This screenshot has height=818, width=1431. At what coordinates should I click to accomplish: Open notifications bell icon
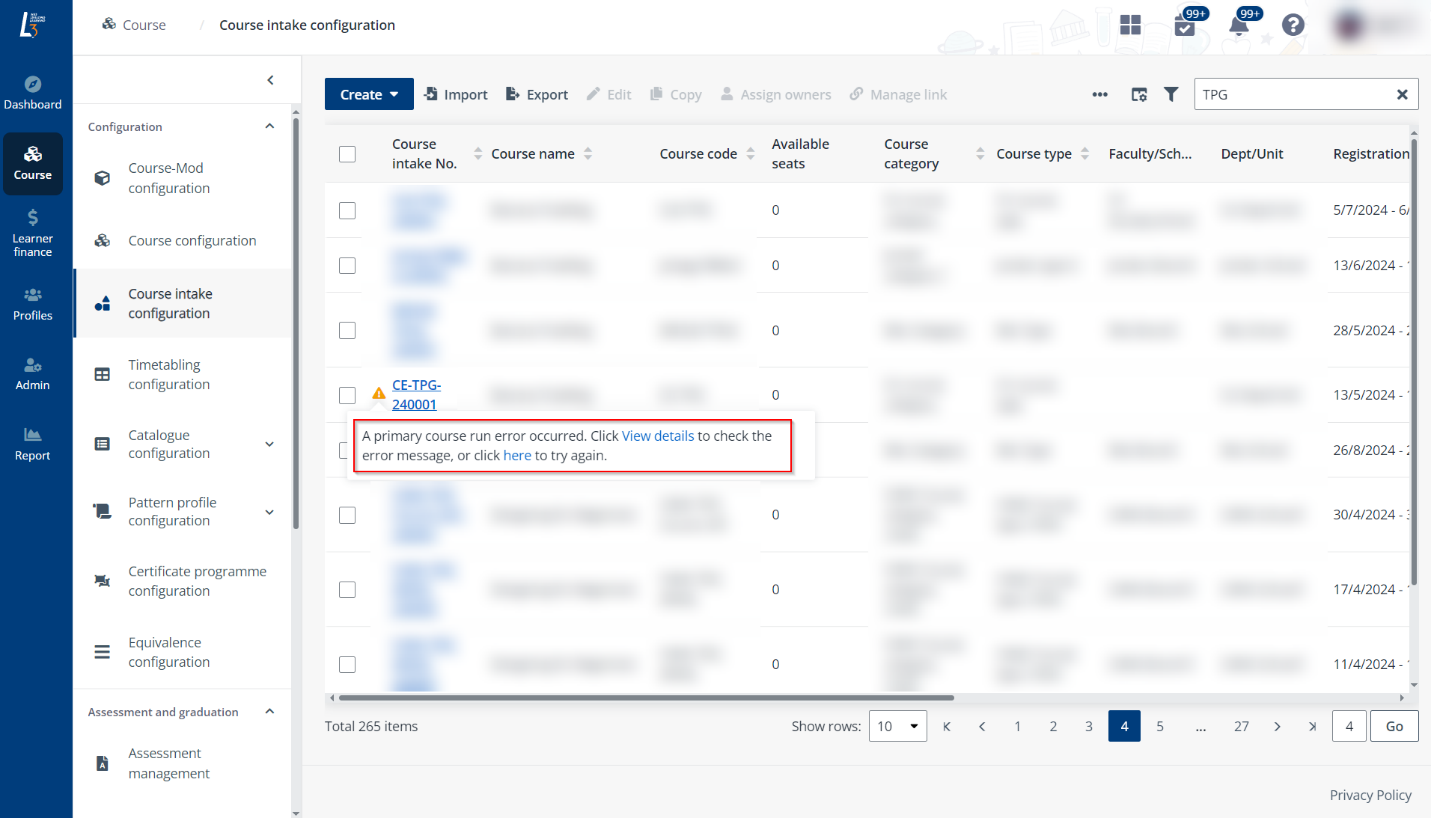1239,25
